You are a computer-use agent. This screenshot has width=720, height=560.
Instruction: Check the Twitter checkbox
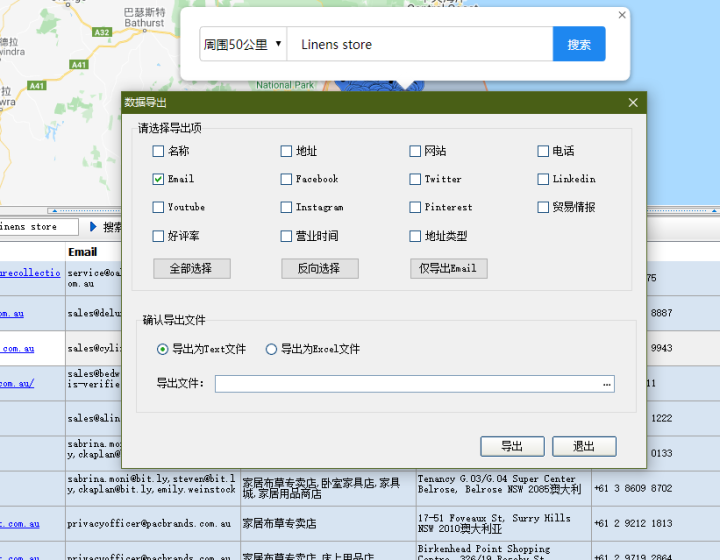(x=415, y=179)
